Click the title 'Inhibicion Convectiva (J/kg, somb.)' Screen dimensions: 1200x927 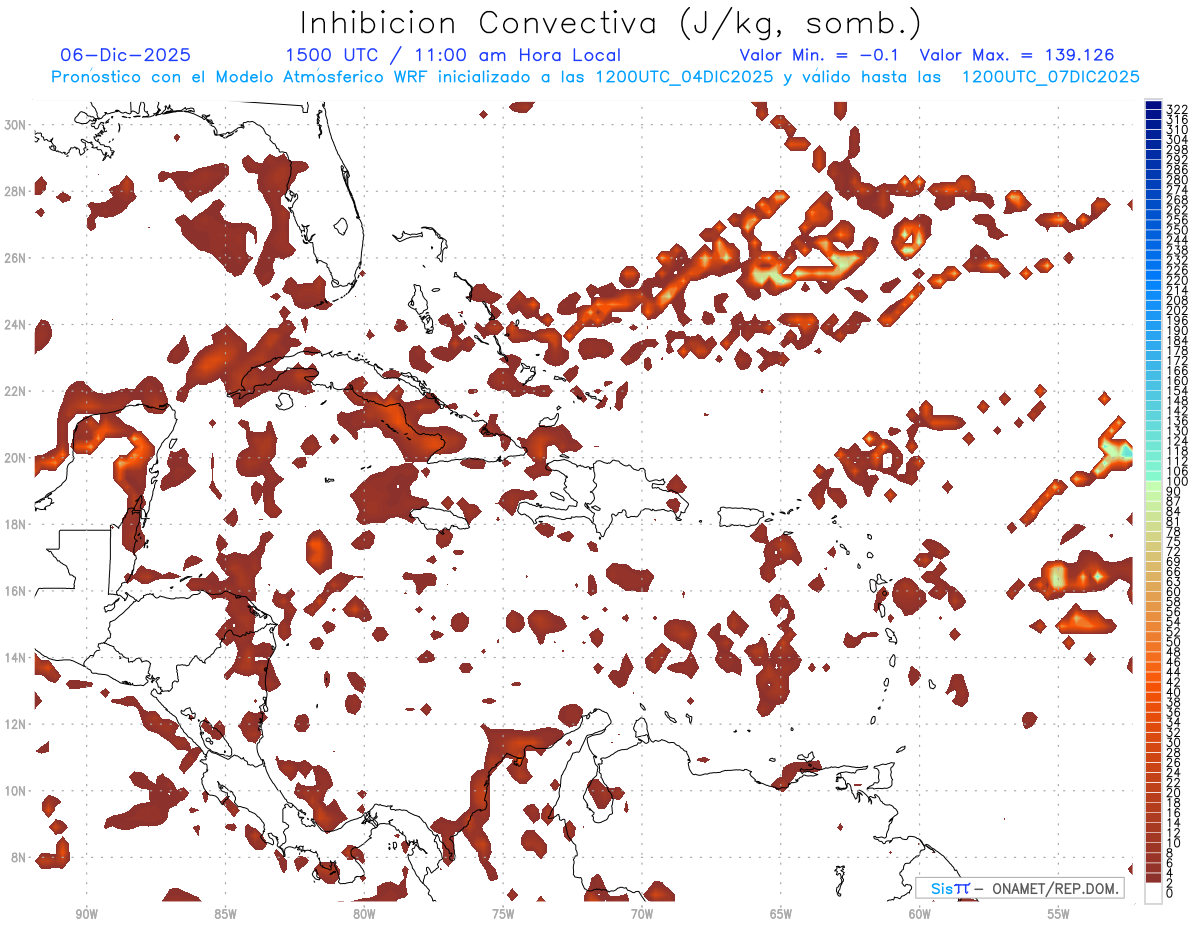coord(611,24)
